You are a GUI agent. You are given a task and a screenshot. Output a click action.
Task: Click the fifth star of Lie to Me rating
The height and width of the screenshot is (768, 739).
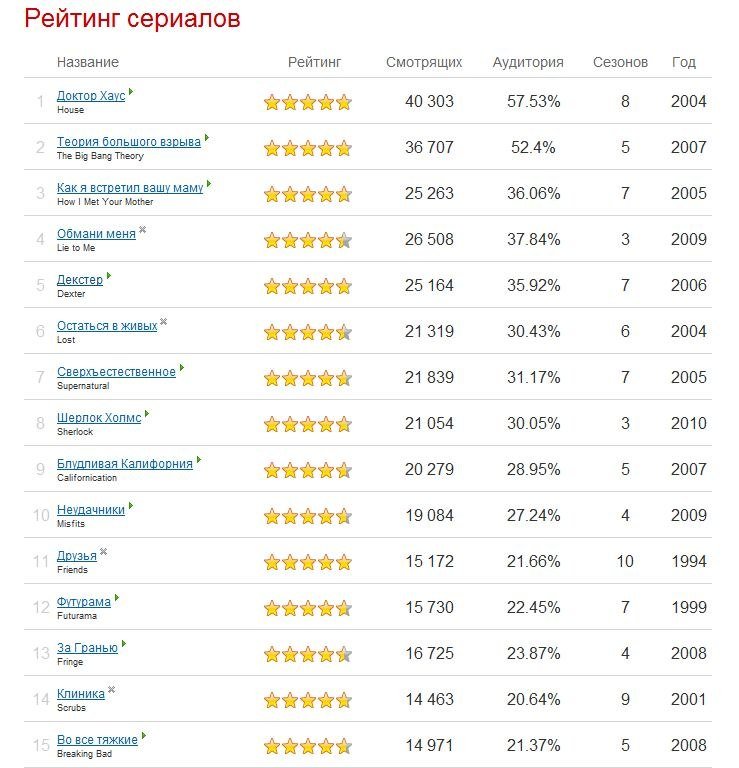(344, 240)
